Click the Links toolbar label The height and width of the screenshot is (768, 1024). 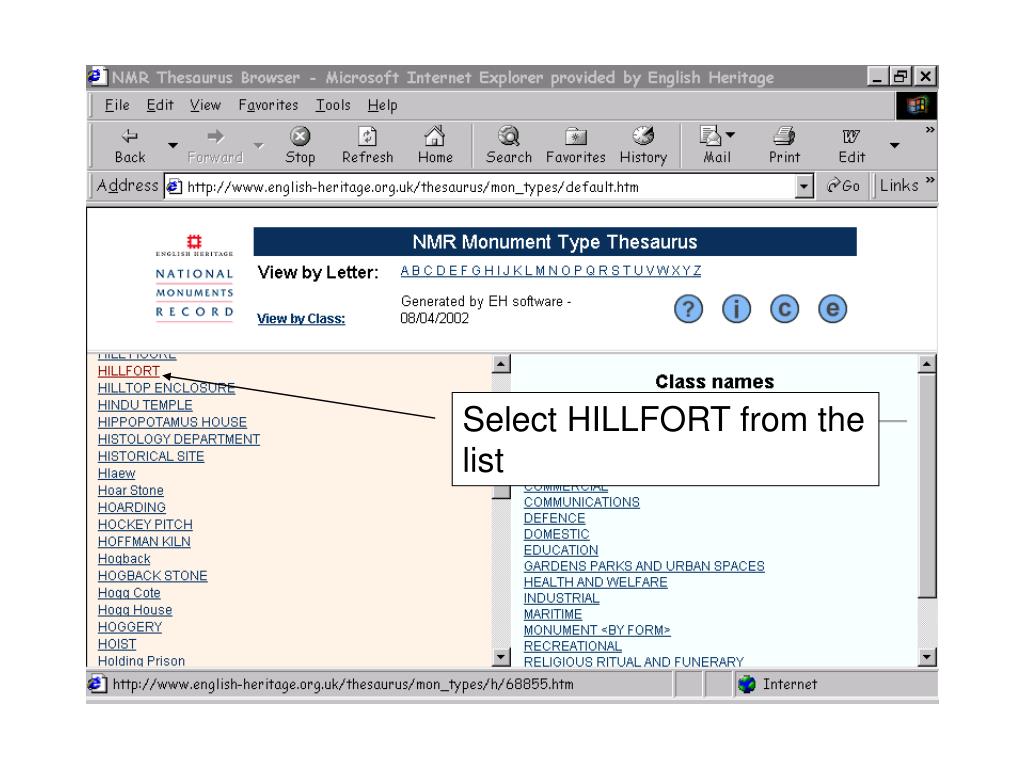[899, 185]
